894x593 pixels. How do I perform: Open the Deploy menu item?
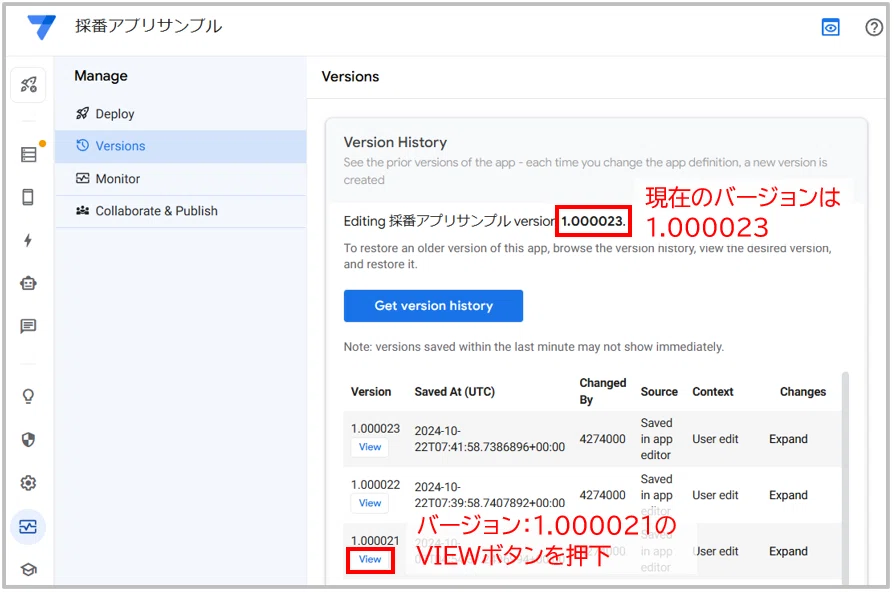pos(180,114)
